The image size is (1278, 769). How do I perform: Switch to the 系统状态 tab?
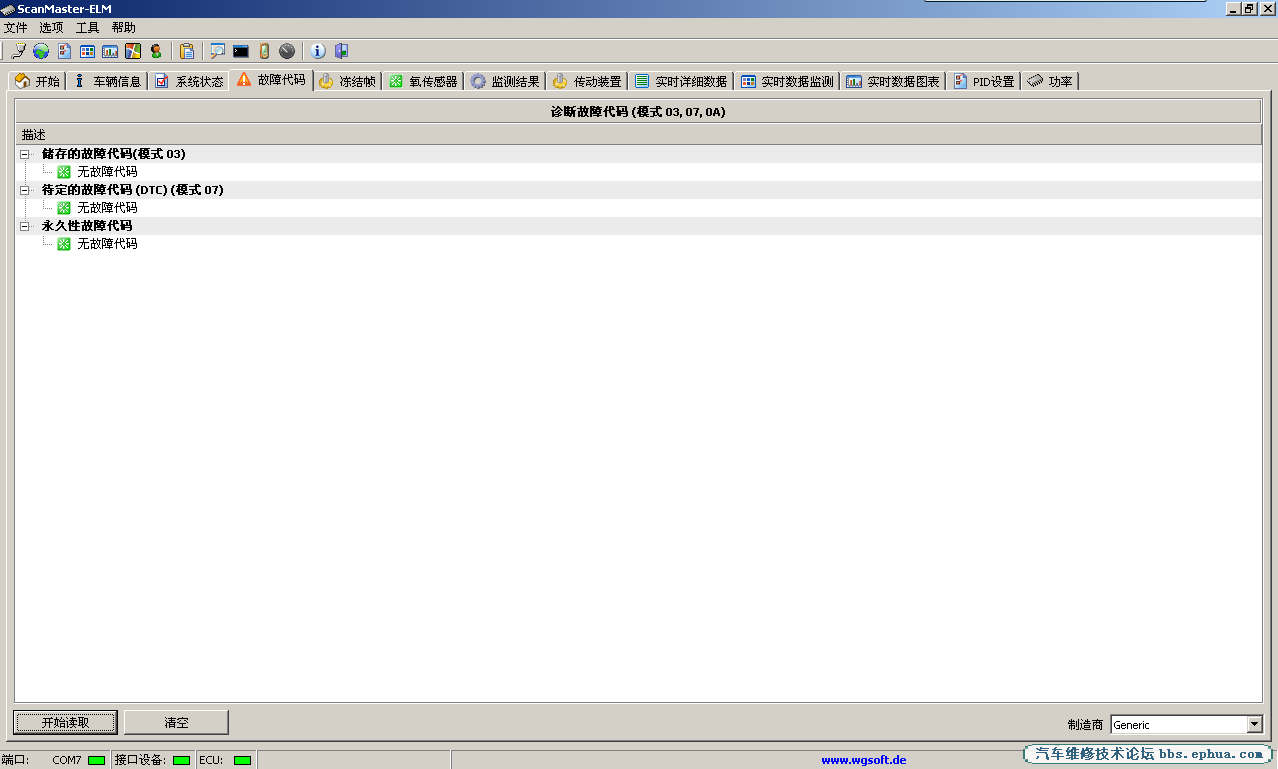tap(189, 81)
